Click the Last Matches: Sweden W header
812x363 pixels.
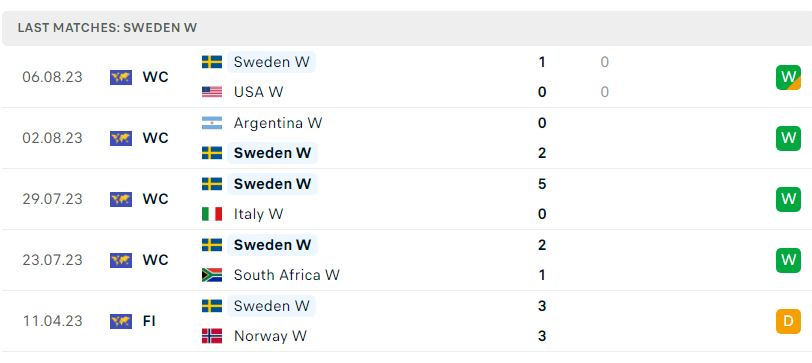tap(107, 28)
